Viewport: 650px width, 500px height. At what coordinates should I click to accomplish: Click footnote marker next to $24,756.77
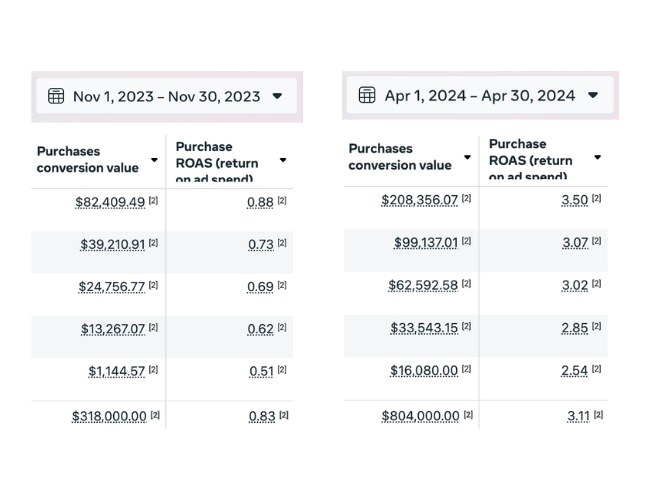pyautogui.click(x=154, y=285)
